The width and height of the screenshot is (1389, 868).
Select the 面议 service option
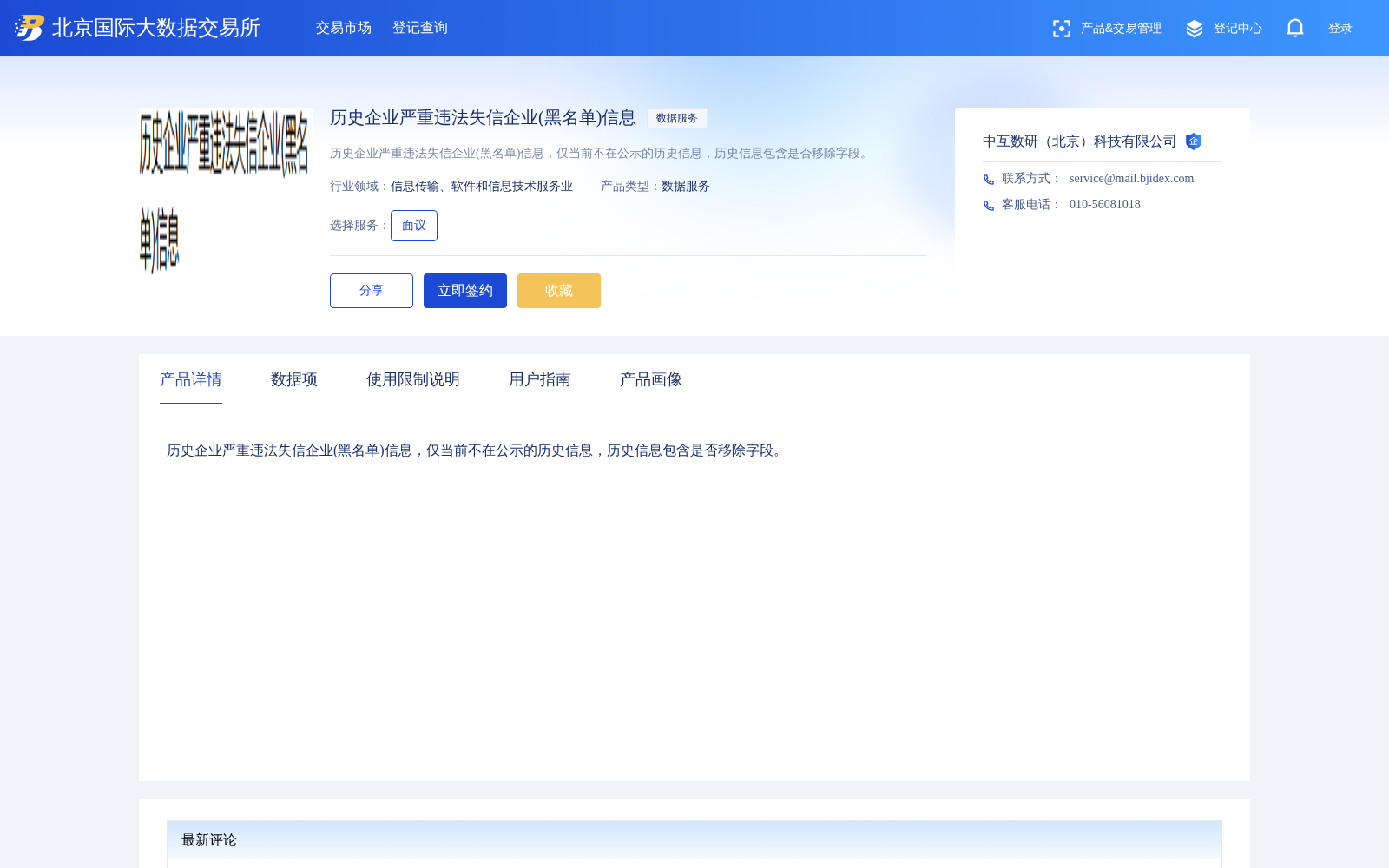click(x=414, y=226)
